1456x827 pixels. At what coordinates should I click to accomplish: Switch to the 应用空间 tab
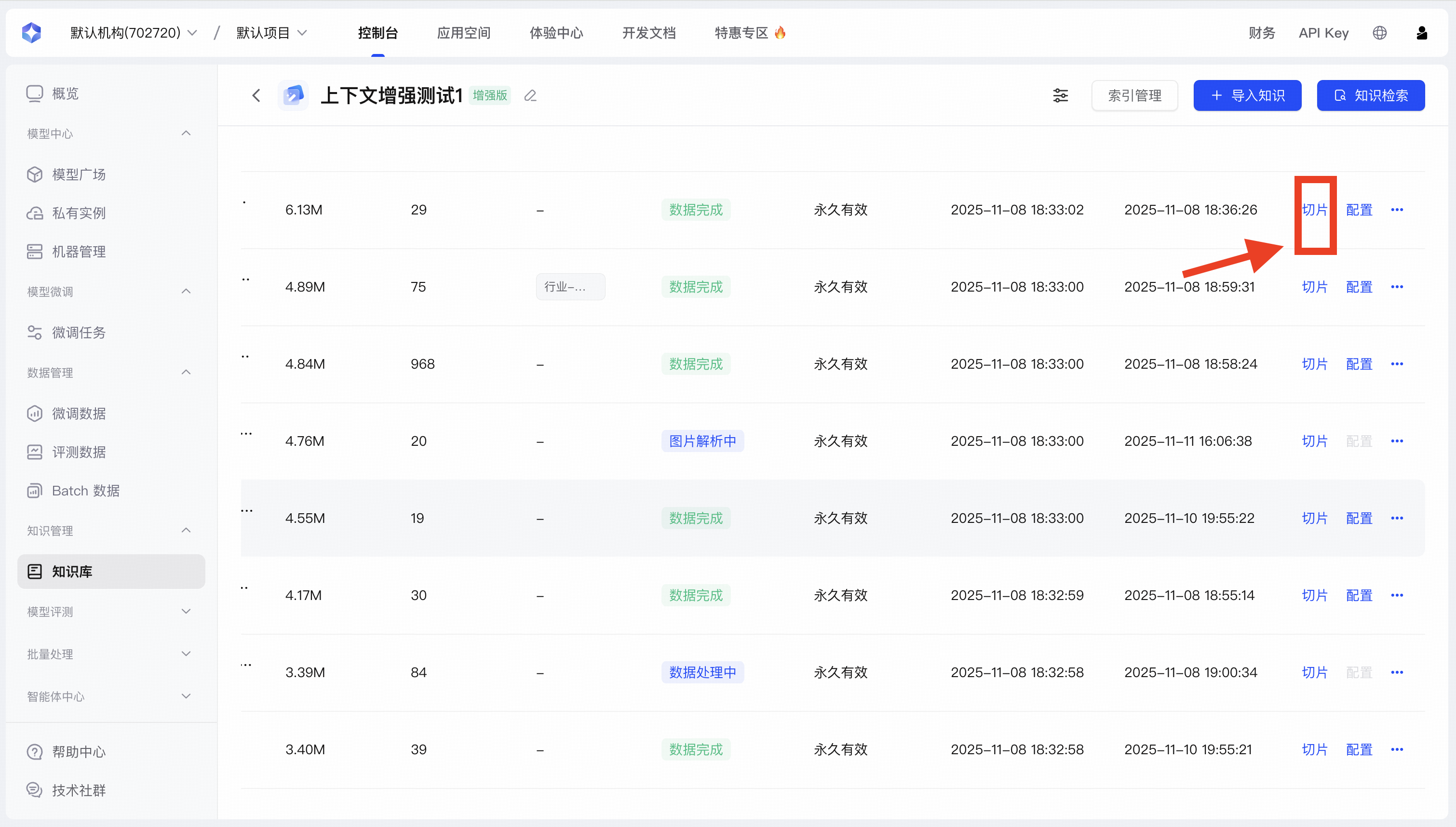point(463,33)
